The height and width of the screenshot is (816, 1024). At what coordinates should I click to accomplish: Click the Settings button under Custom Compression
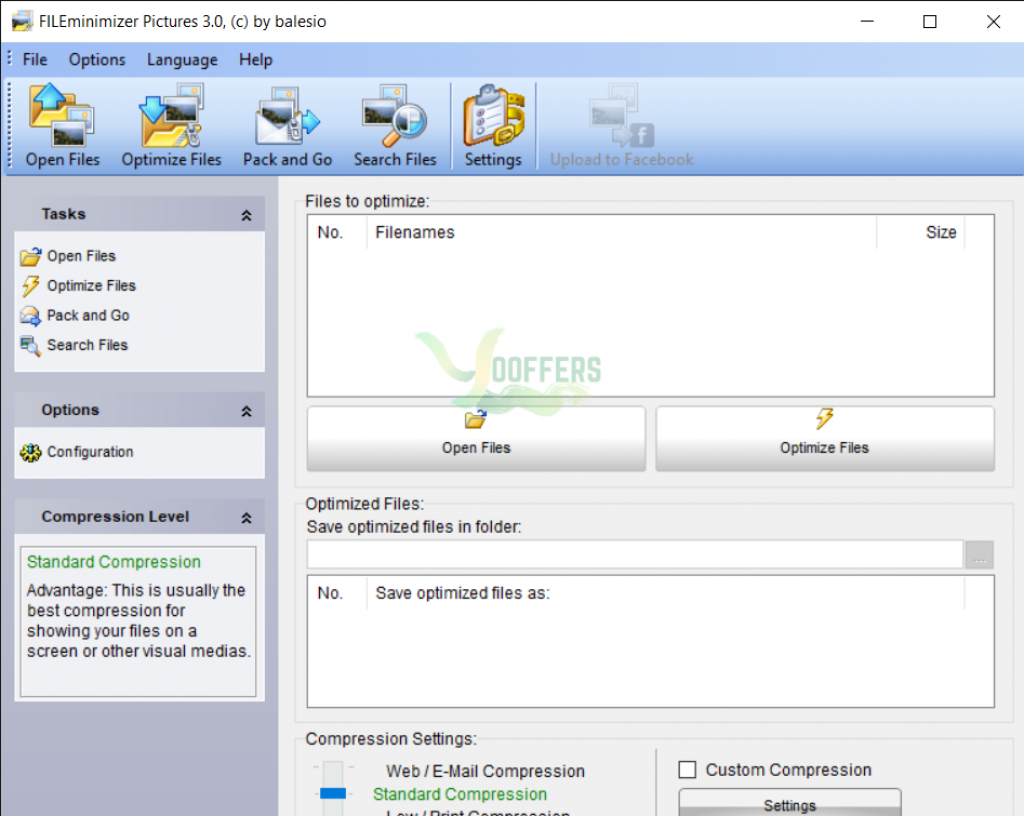coord(790,804)
